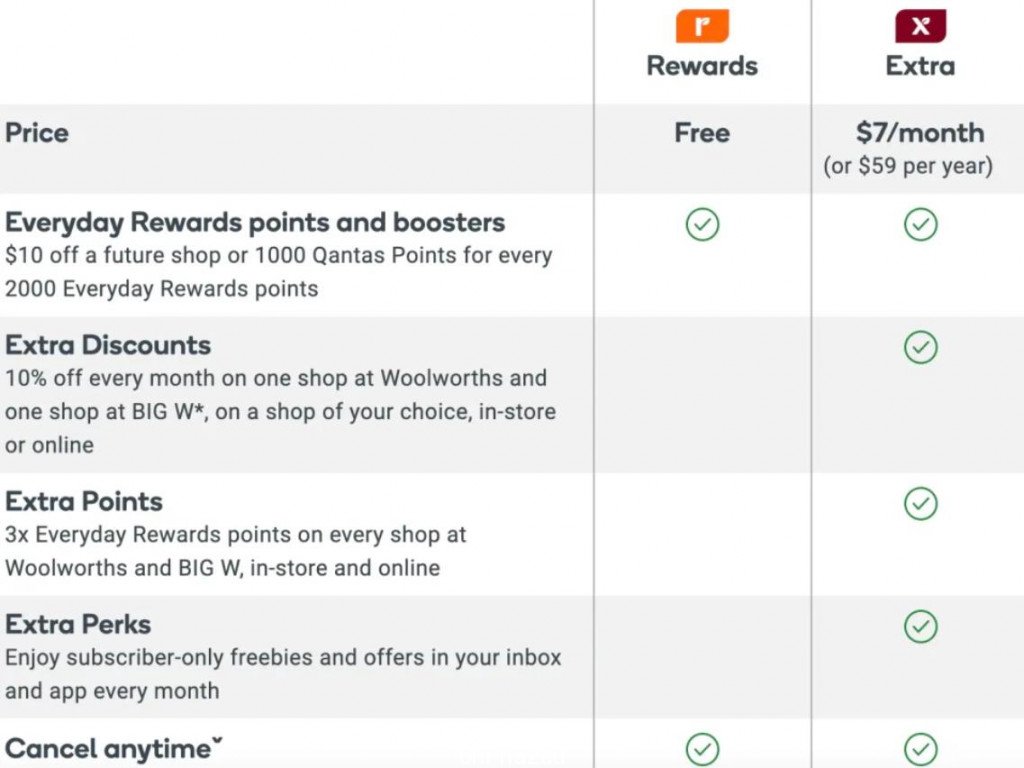Click the Cancel anytime footnote heading
The height and width of the screenshot is (768, 1024).
[114, 748]
